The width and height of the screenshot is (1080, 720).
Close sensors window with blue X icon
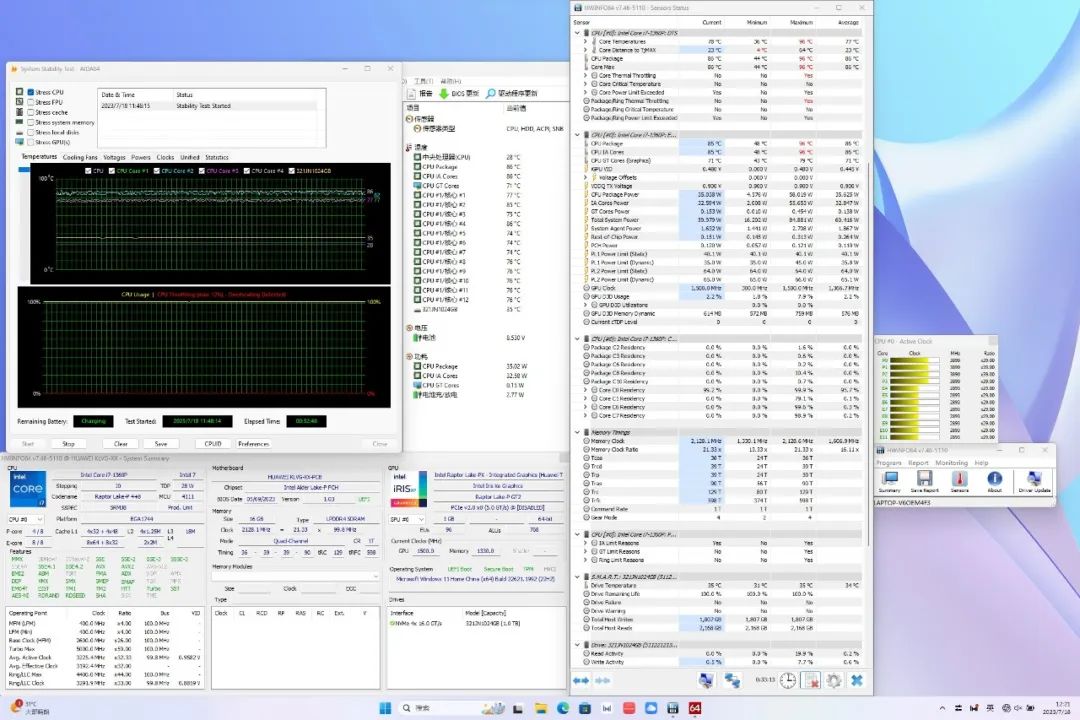(857, 680)
